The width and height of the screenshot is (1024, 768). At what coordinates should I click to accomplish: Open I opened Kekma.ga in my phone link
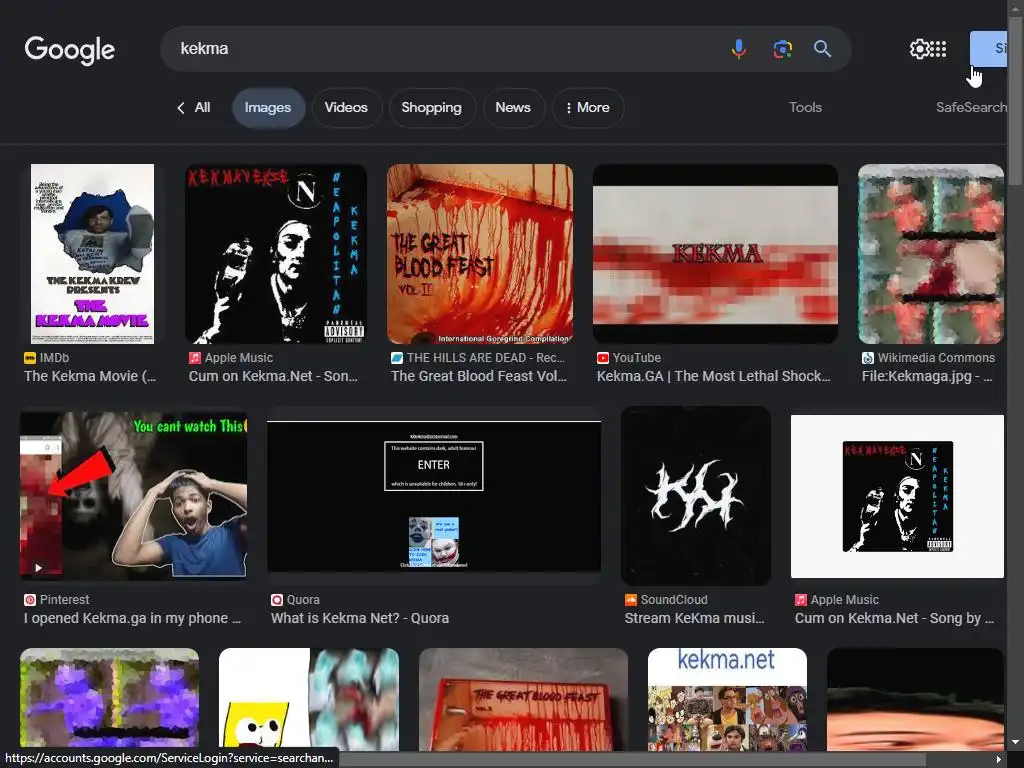[x=133, y=618]
